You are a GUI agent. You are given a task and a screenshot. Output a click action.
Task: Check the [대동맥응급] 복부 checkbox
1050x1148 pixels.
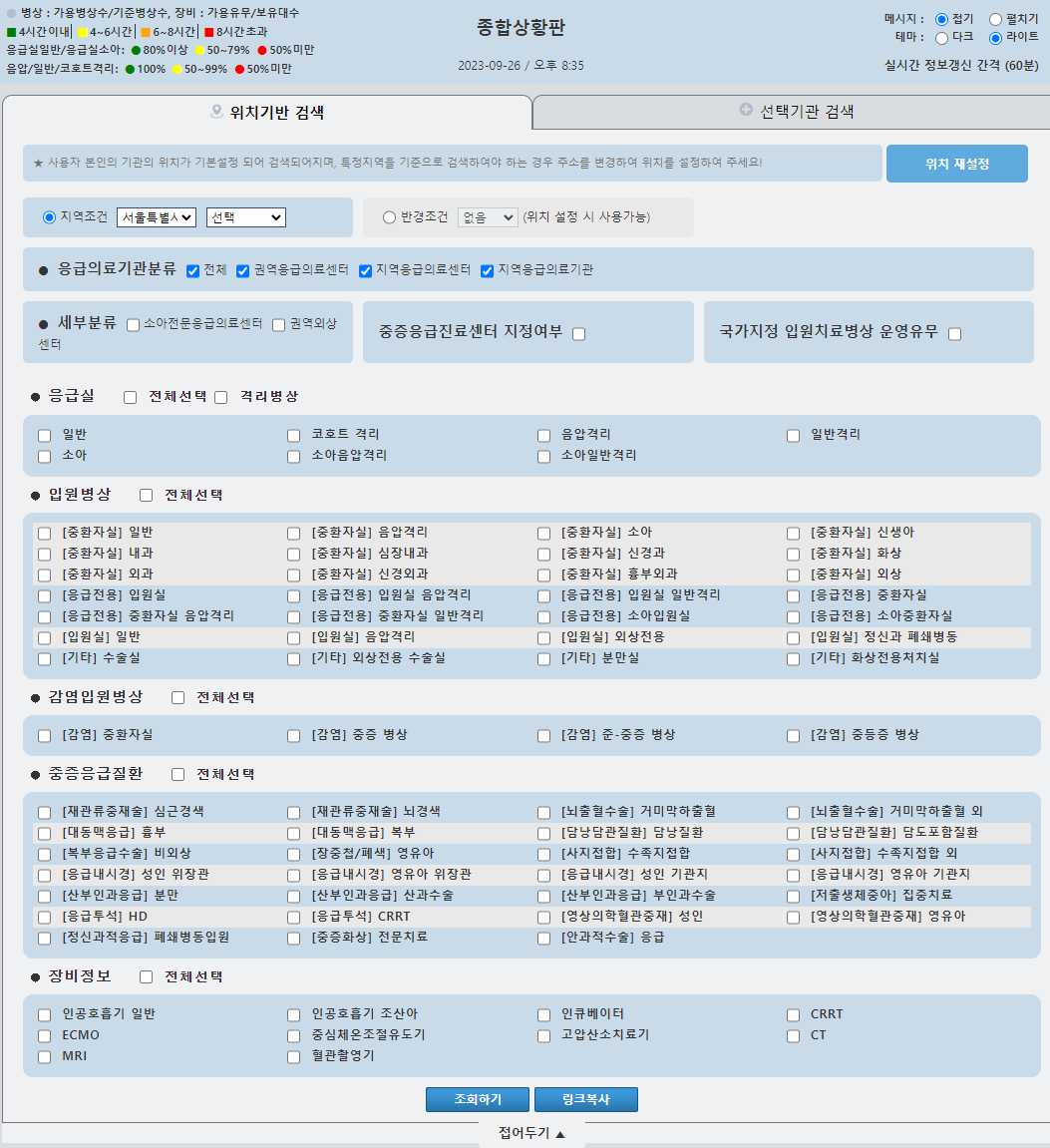293,834
